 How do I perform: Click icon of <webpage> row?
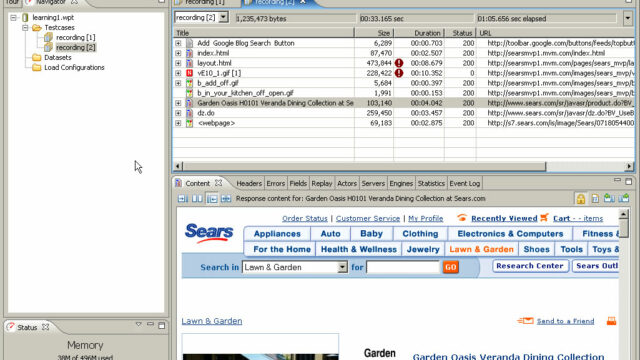pos(189,123)
